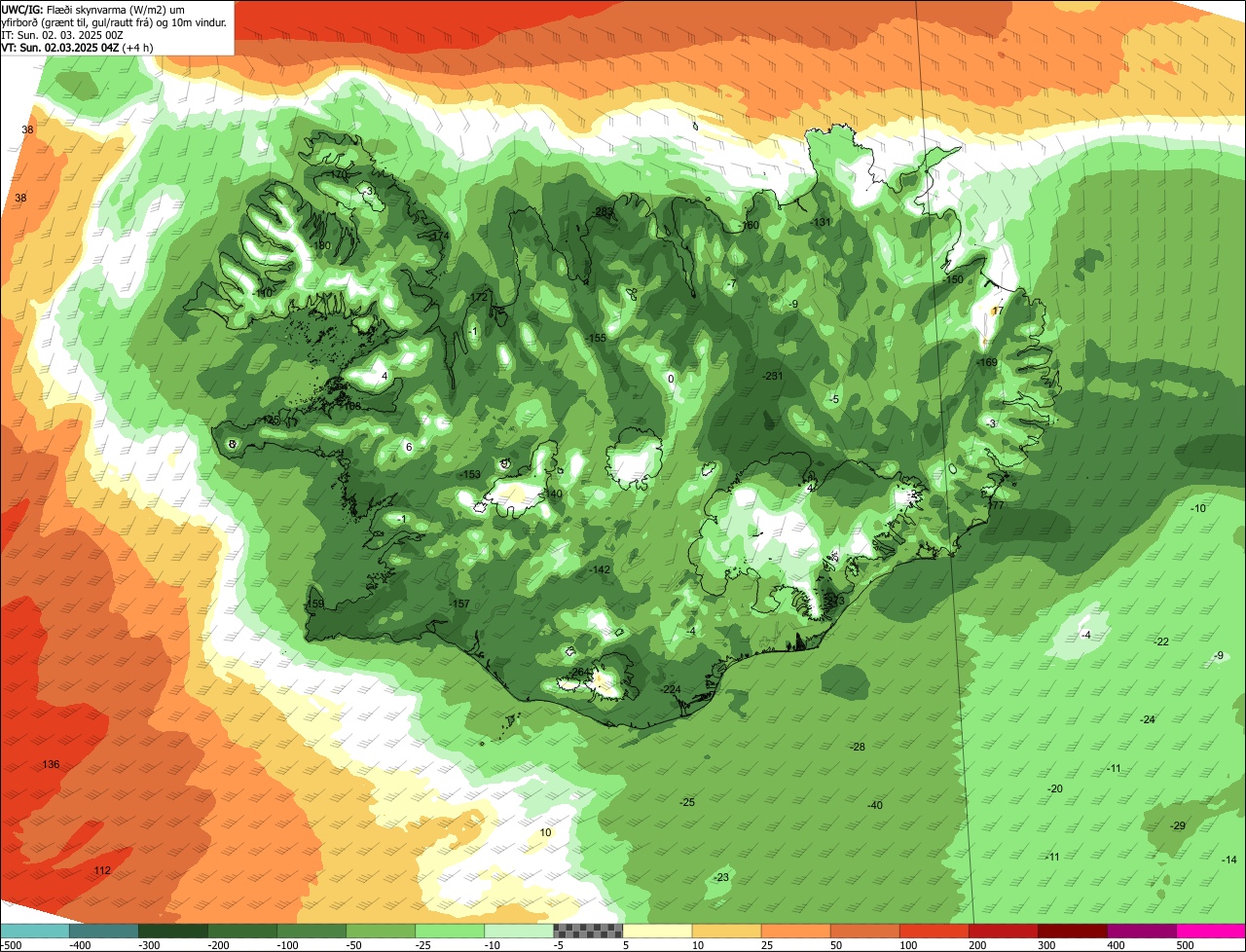Click the legend label '500'
The height and width of the screenshot is (952, 1246).
pos(1185,945)
